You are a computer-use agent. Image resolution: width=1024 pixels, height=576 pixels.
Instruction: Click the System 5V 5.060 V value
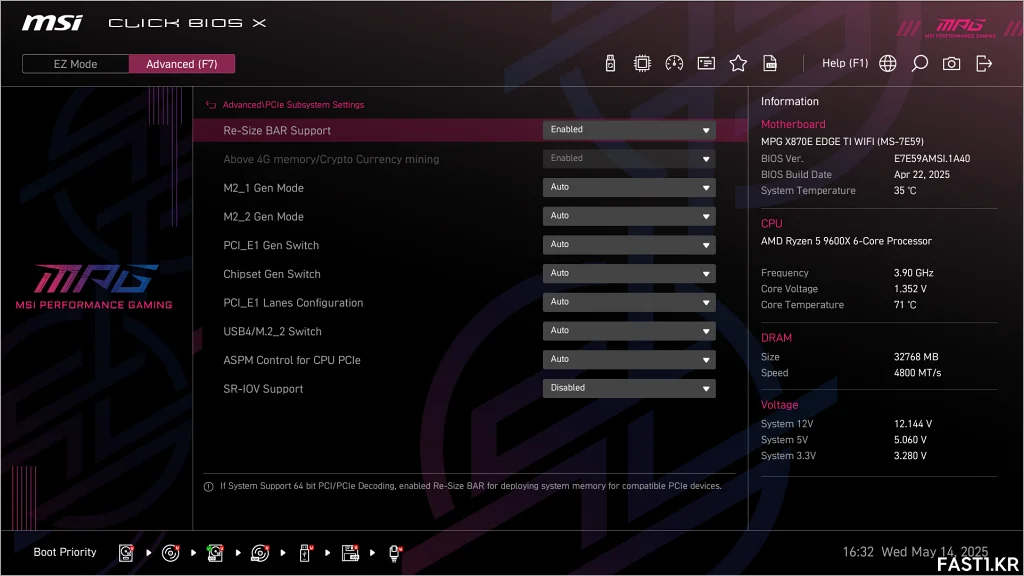tap(910, 440)
